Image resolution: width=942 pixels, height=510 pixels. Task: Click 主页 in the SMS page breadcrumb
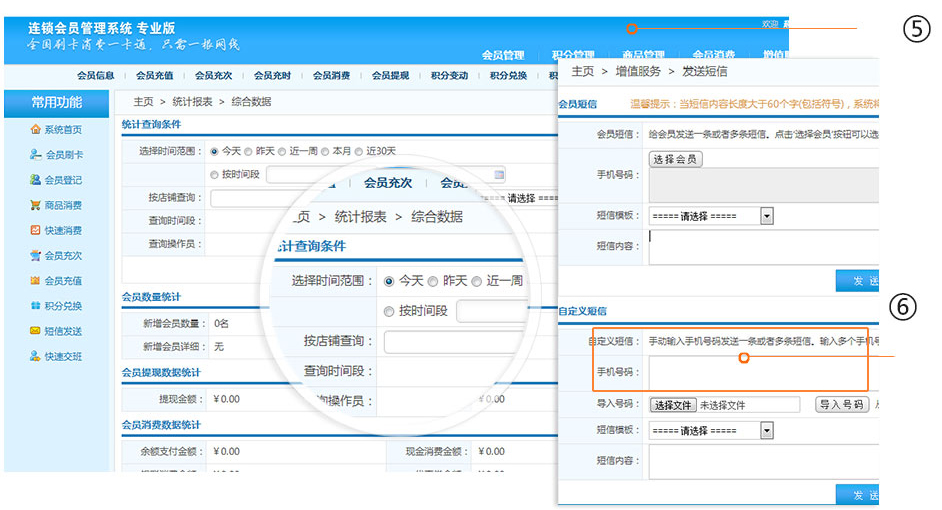pos(582,71)
